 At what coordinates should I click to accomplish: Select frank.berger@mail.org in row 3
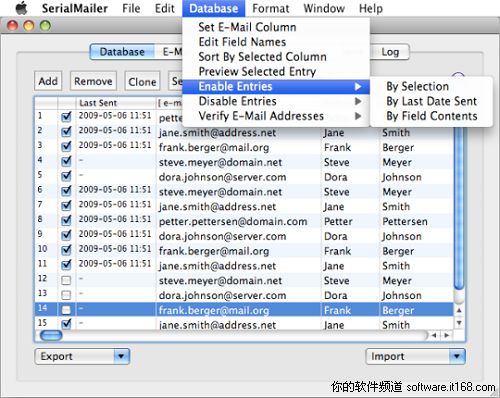(214, 147)
